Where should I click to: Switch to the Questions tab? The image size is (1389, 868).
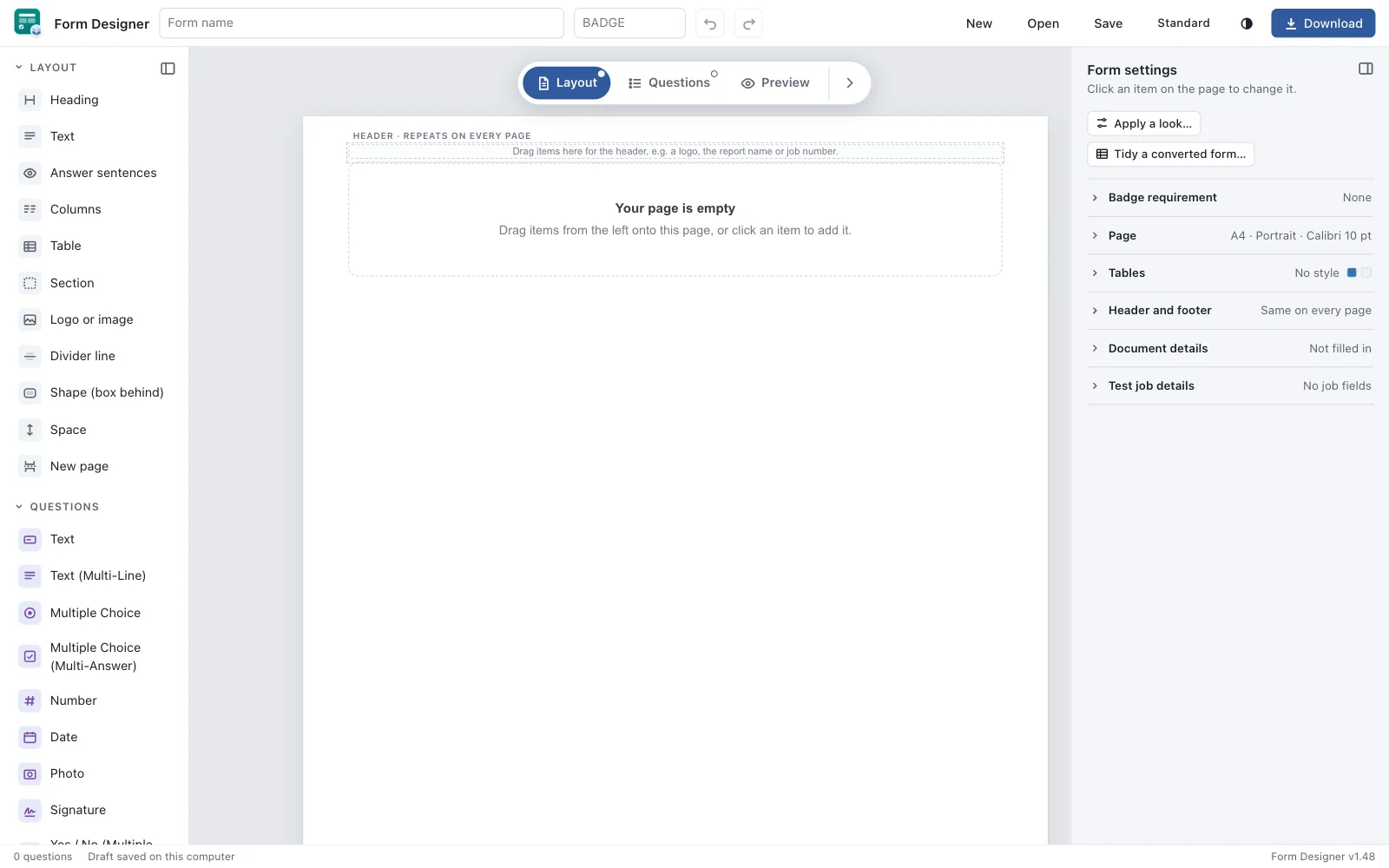click(x=669, y=82)
